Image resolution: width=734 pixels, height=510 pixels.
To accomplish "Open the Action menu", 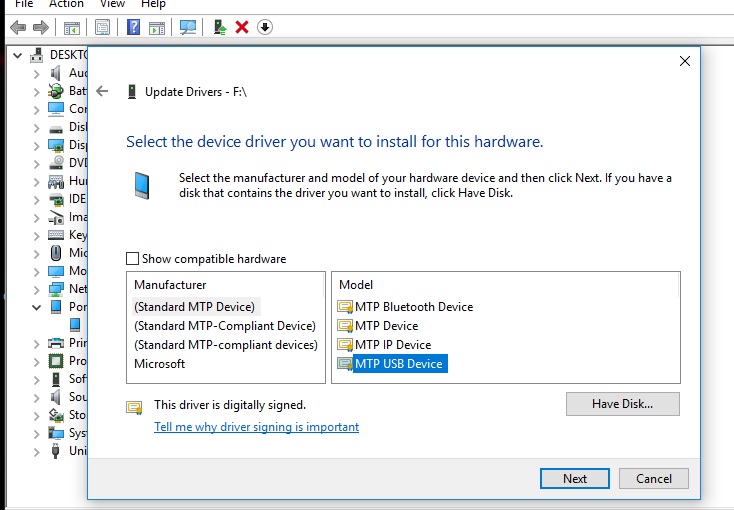I will (67, 4).
